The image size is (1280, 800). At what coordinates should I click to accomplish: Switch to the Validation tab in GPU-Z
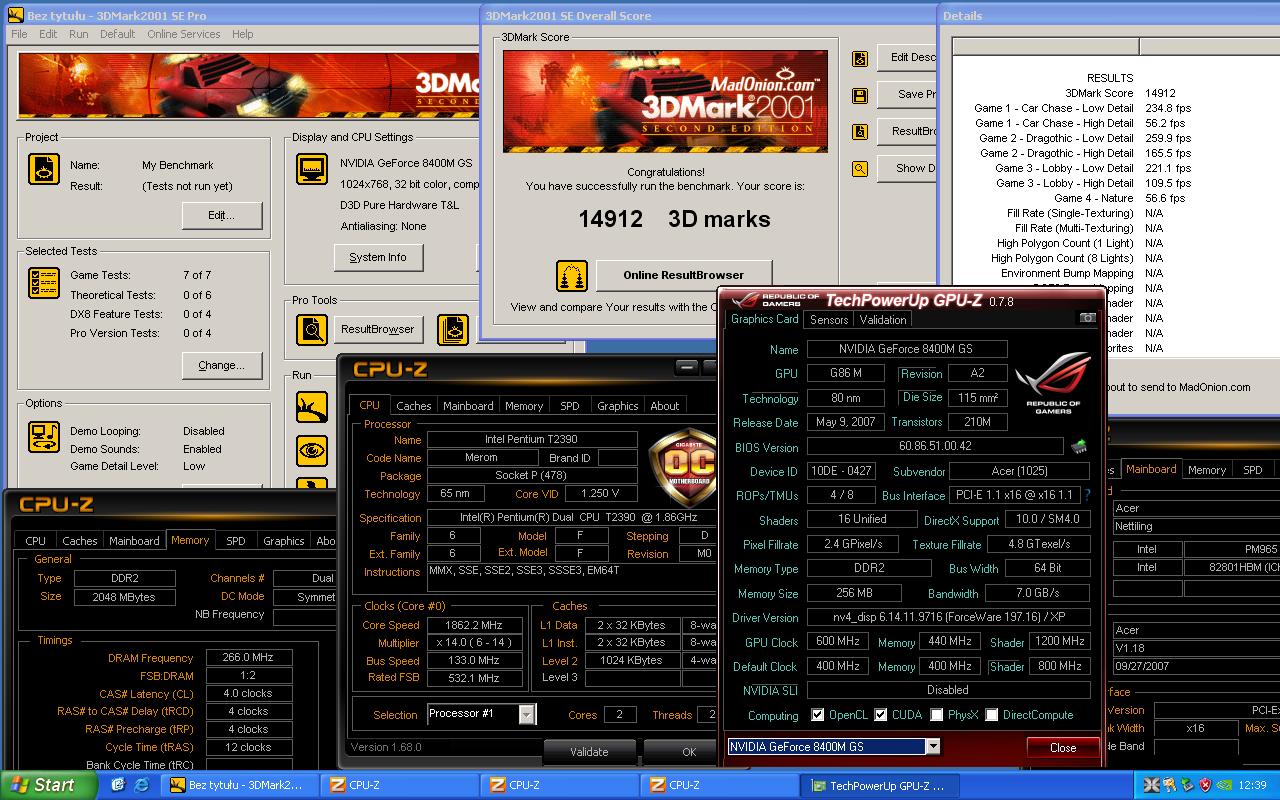point(883,320)
